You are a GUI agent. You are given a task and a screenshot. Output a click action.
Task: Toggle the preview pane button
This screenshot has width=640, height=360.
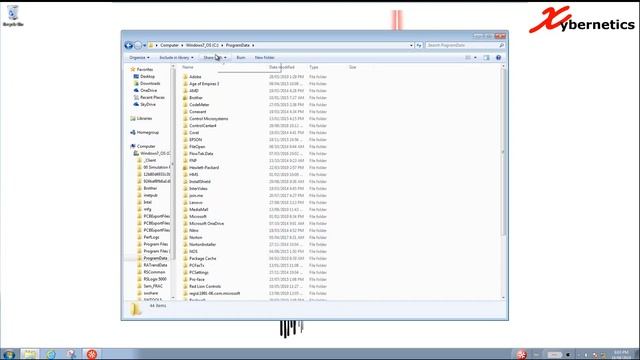tap(486, 58)
